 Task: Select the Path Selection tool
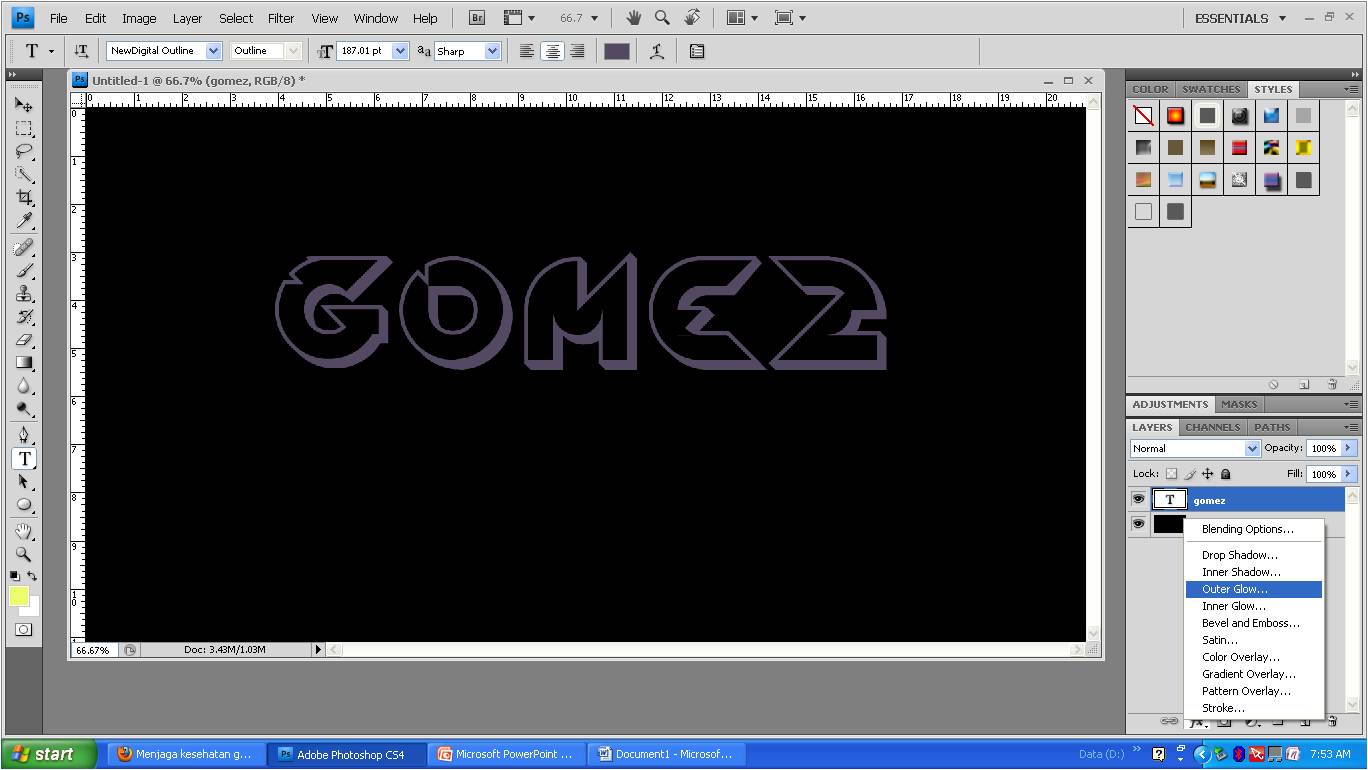click(24, 481)
